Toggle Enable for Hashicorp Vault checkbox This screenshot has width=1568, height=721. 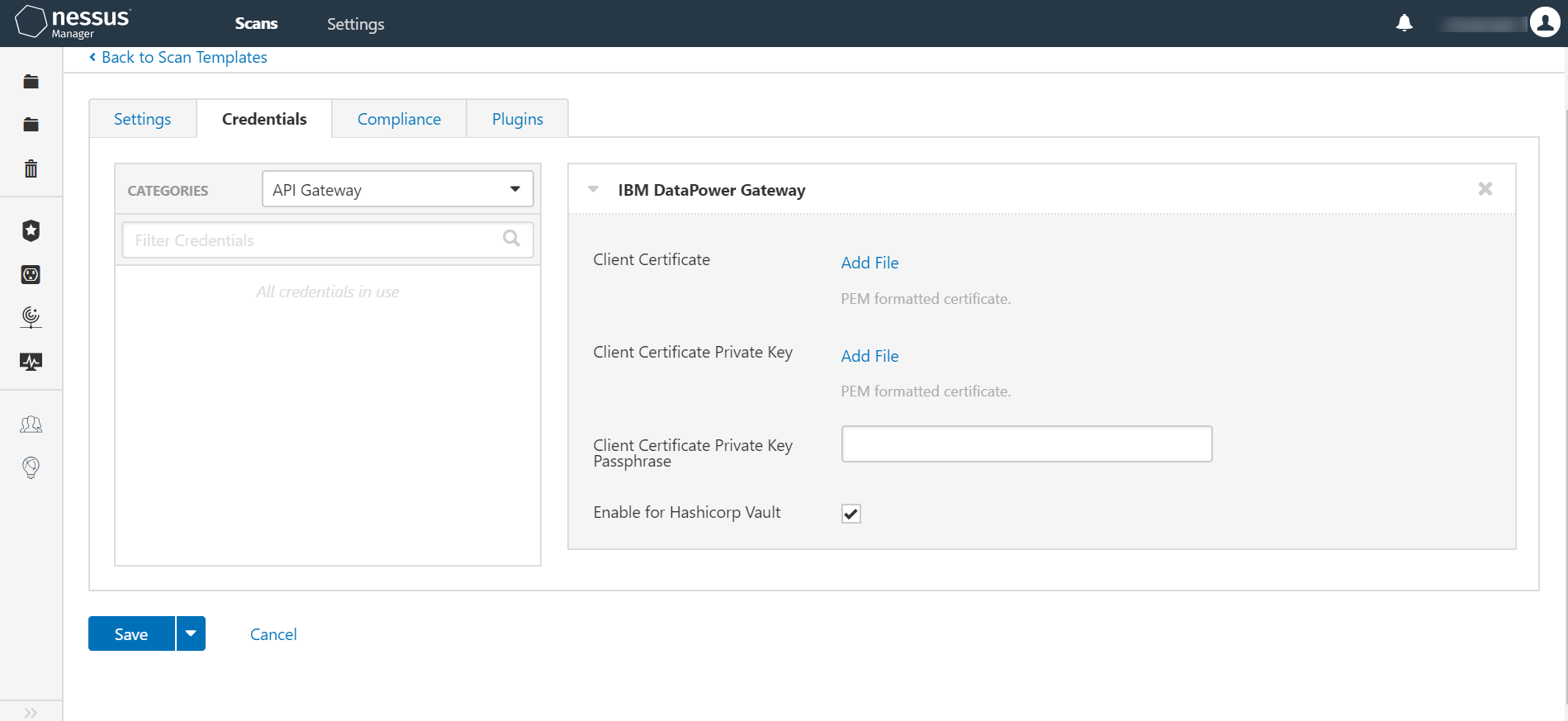point(851,514)
